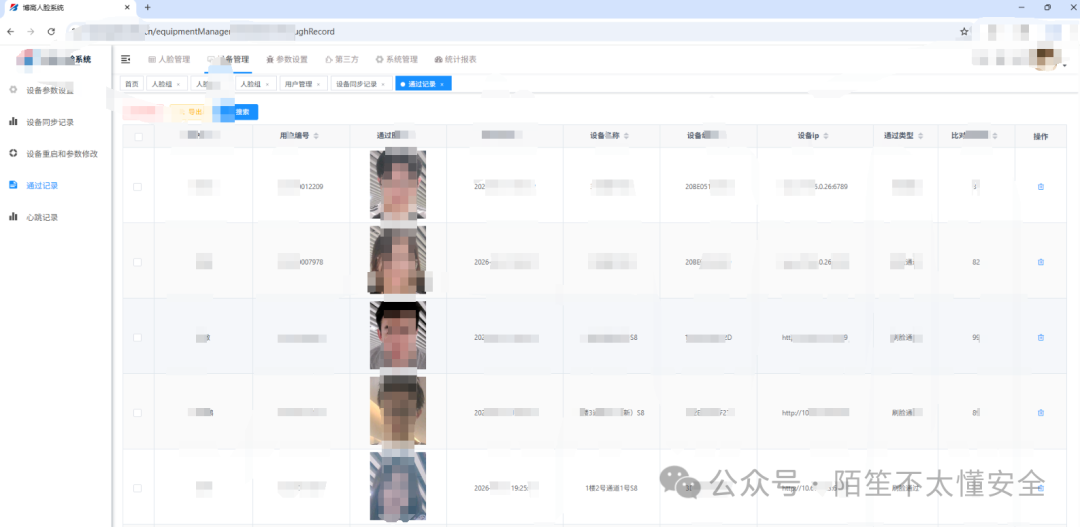Go forward in the browser
The image size is (1080, 527).
pyautogui.click(x=30, y=32)
